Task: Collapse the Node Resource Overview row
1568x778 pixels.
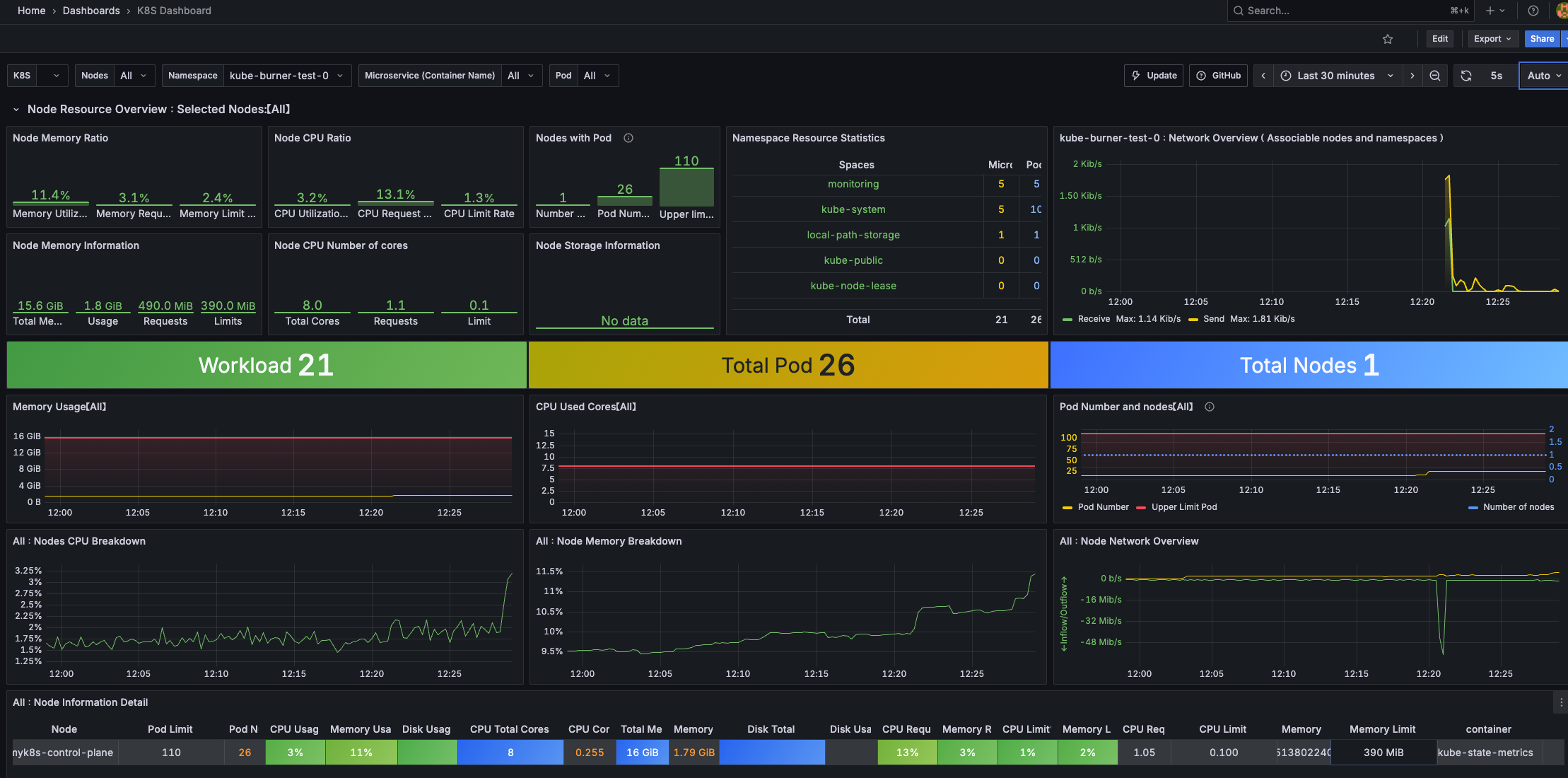Action: click(x=16, y=109)
